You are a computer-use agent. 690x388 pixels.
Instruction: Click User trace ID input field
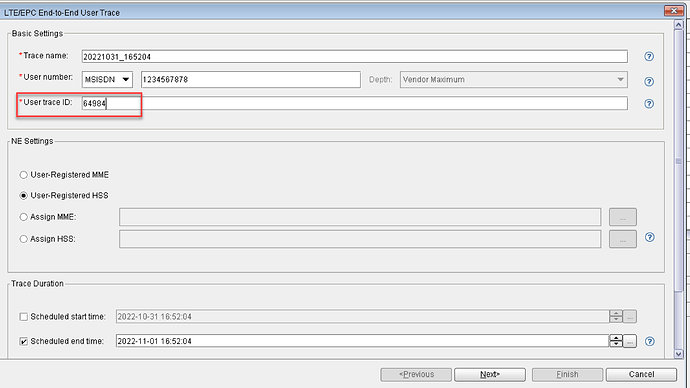coord(355,103)
